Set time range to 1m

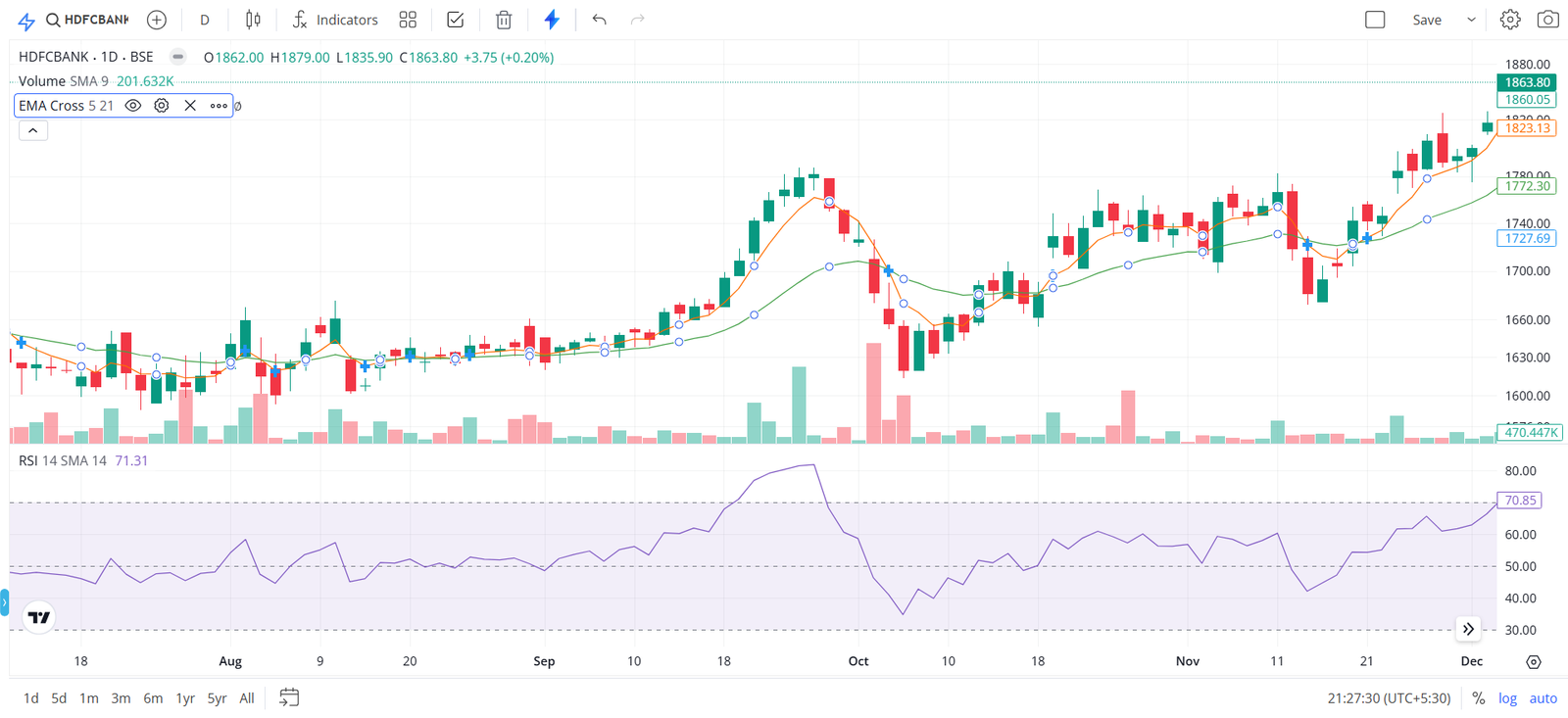[89, 698]
